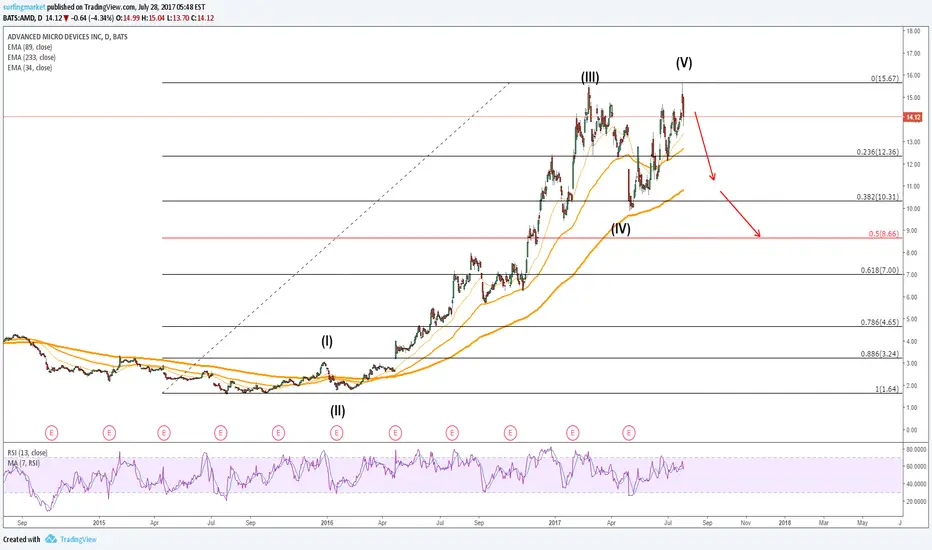Click the 0.618(7.00) Fibonacci level label
Screen dimensions: 932x550
click(880, 271)
